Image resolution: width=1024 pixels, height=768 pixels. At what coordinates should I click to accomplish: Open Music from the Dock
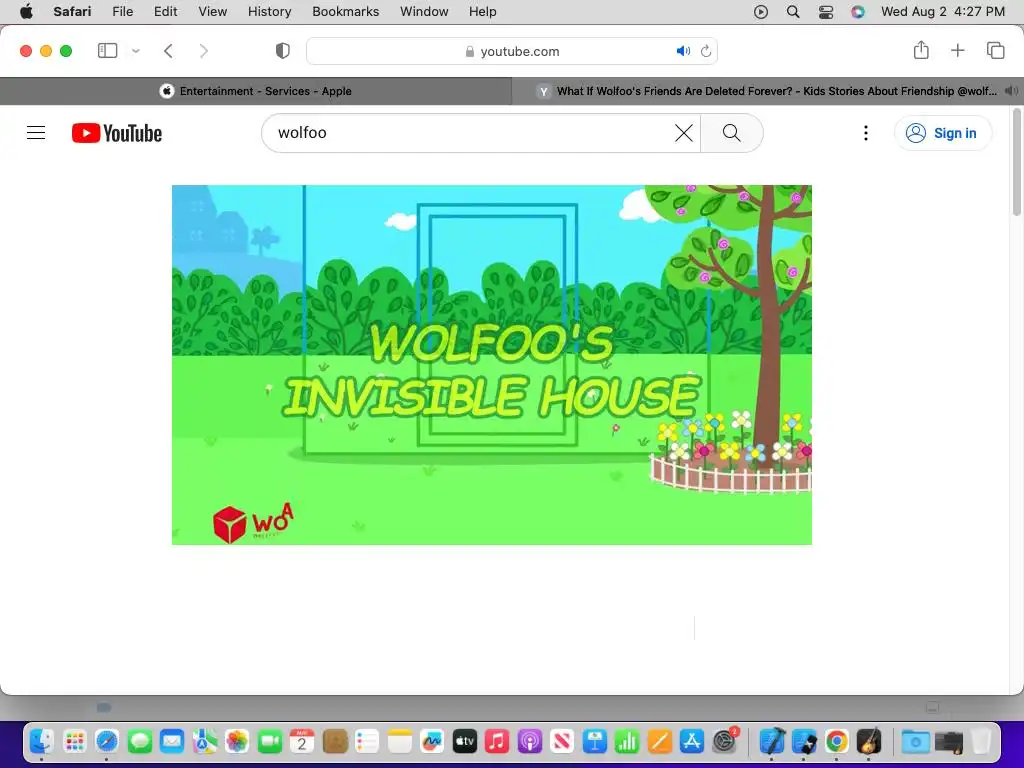tap(497, 741)
